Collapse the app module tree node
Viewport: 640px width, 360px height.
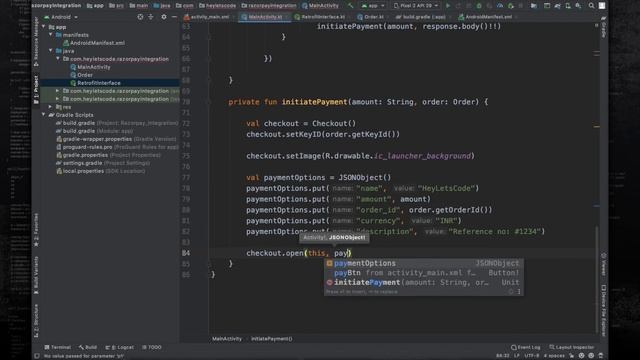tap(44, 27)
